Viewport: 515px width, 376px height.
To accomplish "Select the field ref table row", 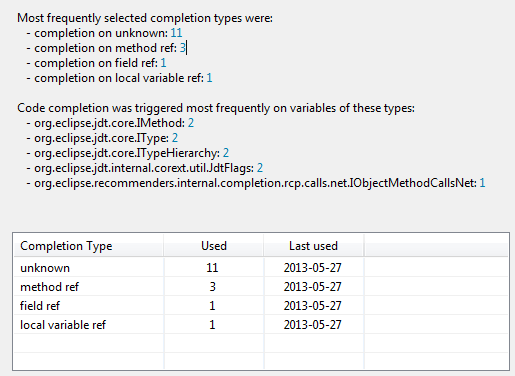I will click(261, 306).
